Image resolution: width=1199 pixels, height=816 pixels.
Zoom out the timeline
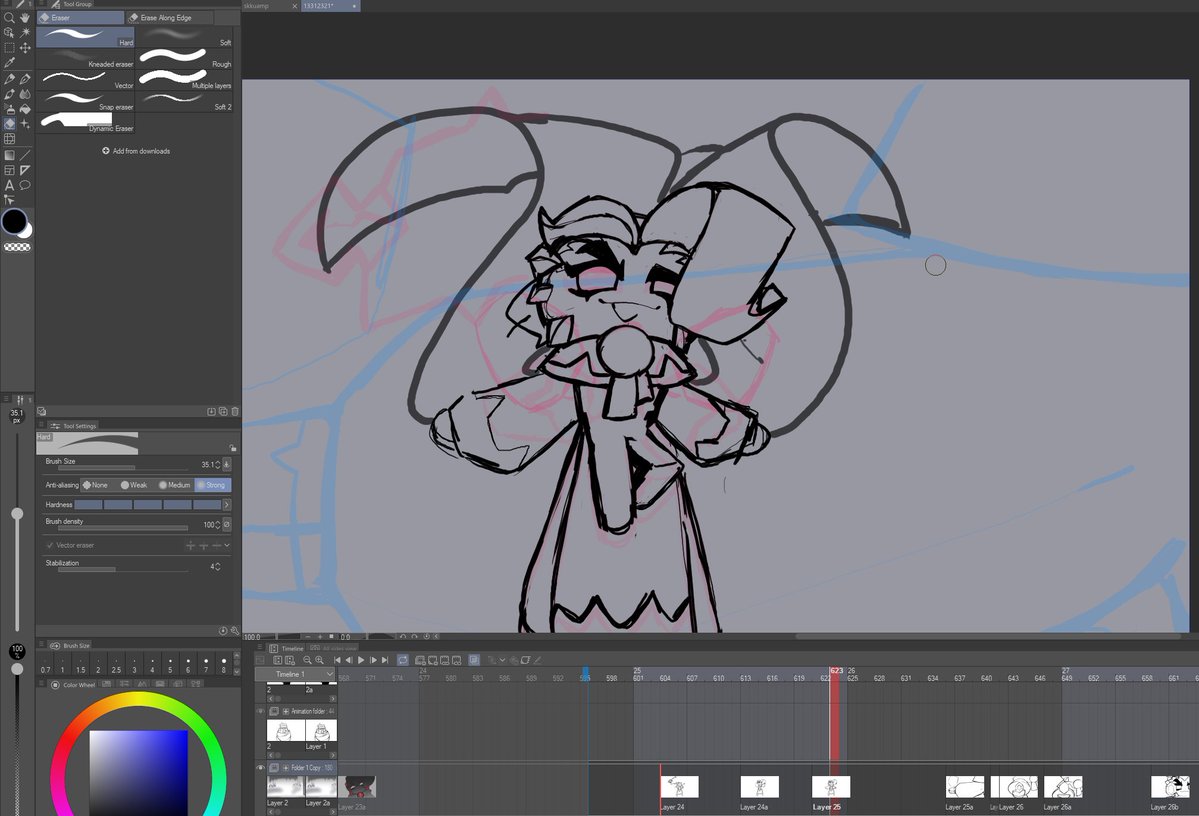point(307,660)
